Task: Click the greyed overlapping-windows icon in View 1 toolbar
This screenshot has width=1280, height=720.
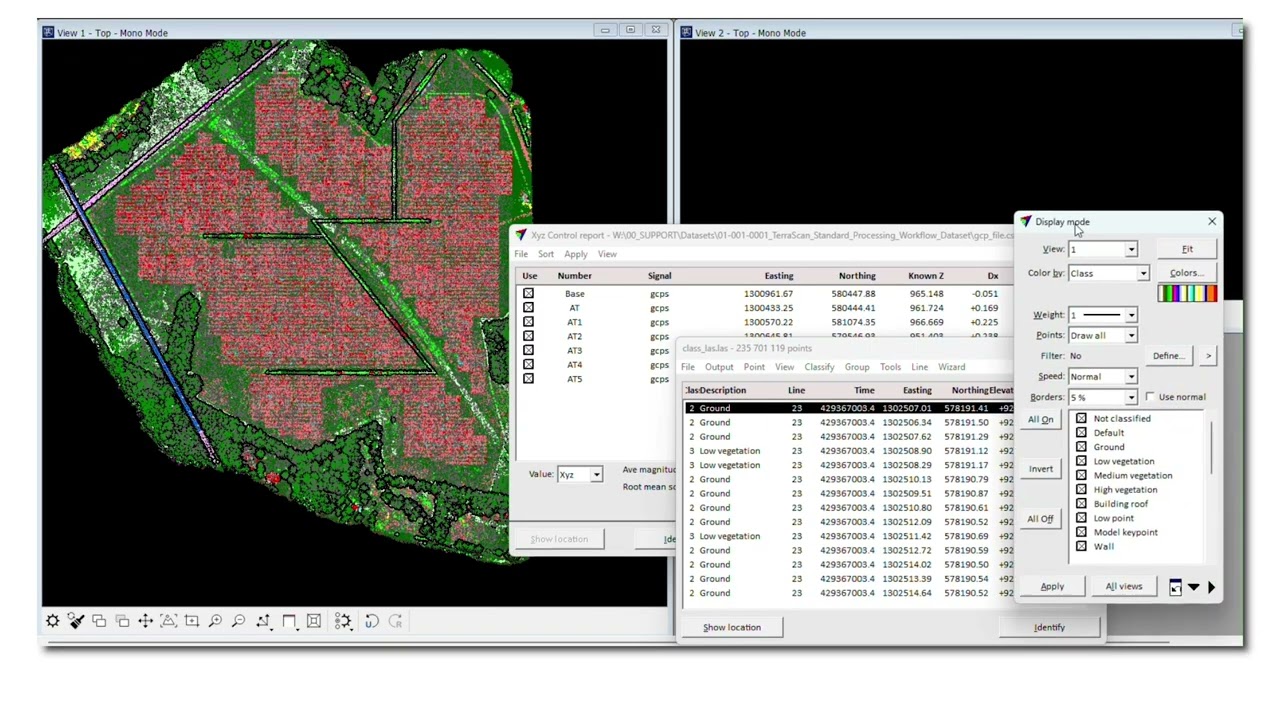Action: [122, 621]
